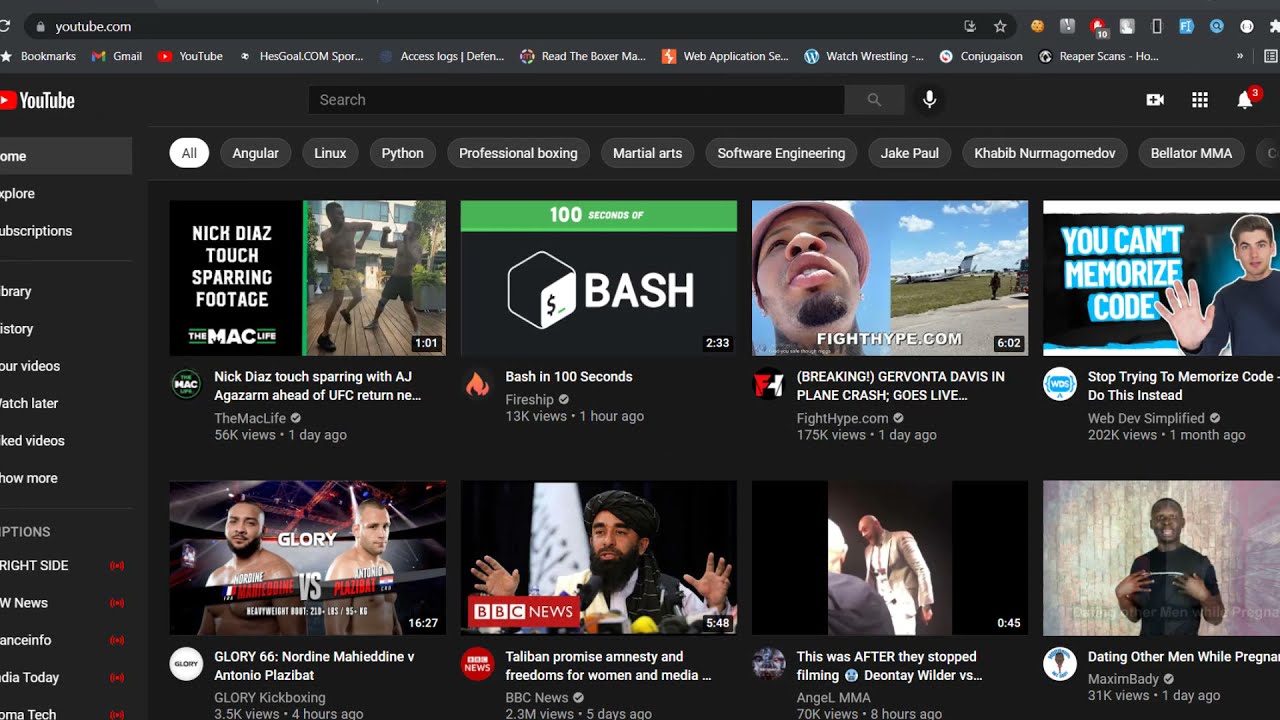The width and height of the screenshot is (1280, 720).
Task: Play the Gervonta Davis plane crash thumbnail
Action: pyautogui.click(x=890, y=278)
